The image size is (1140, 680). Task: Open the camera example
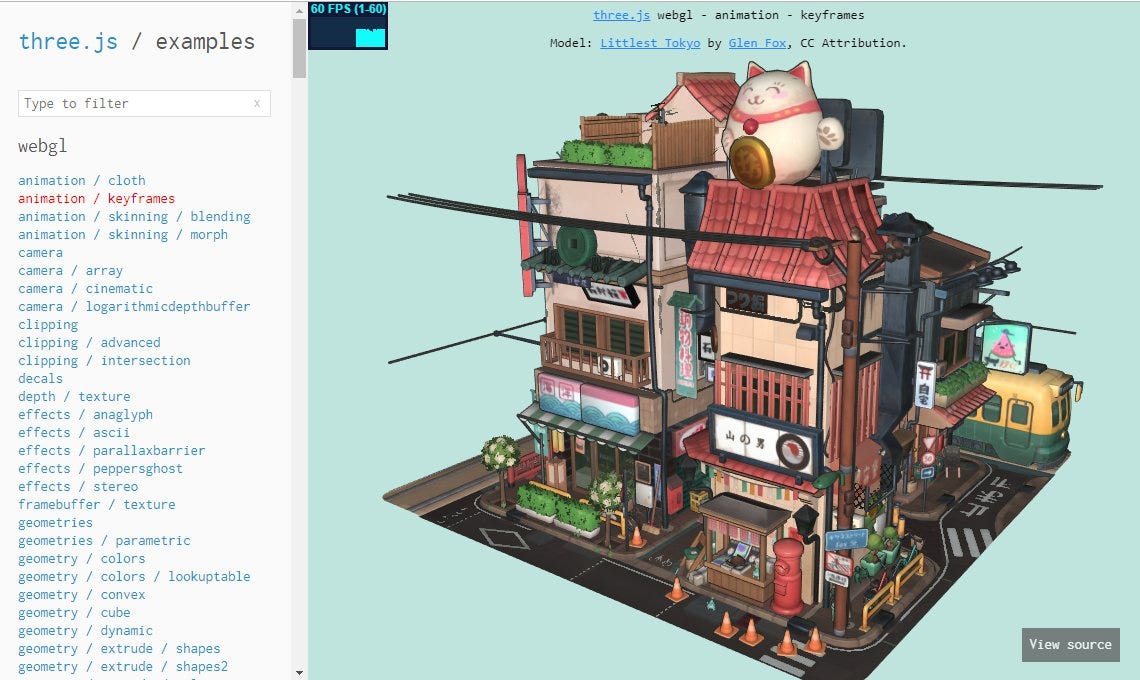[40, 252]
